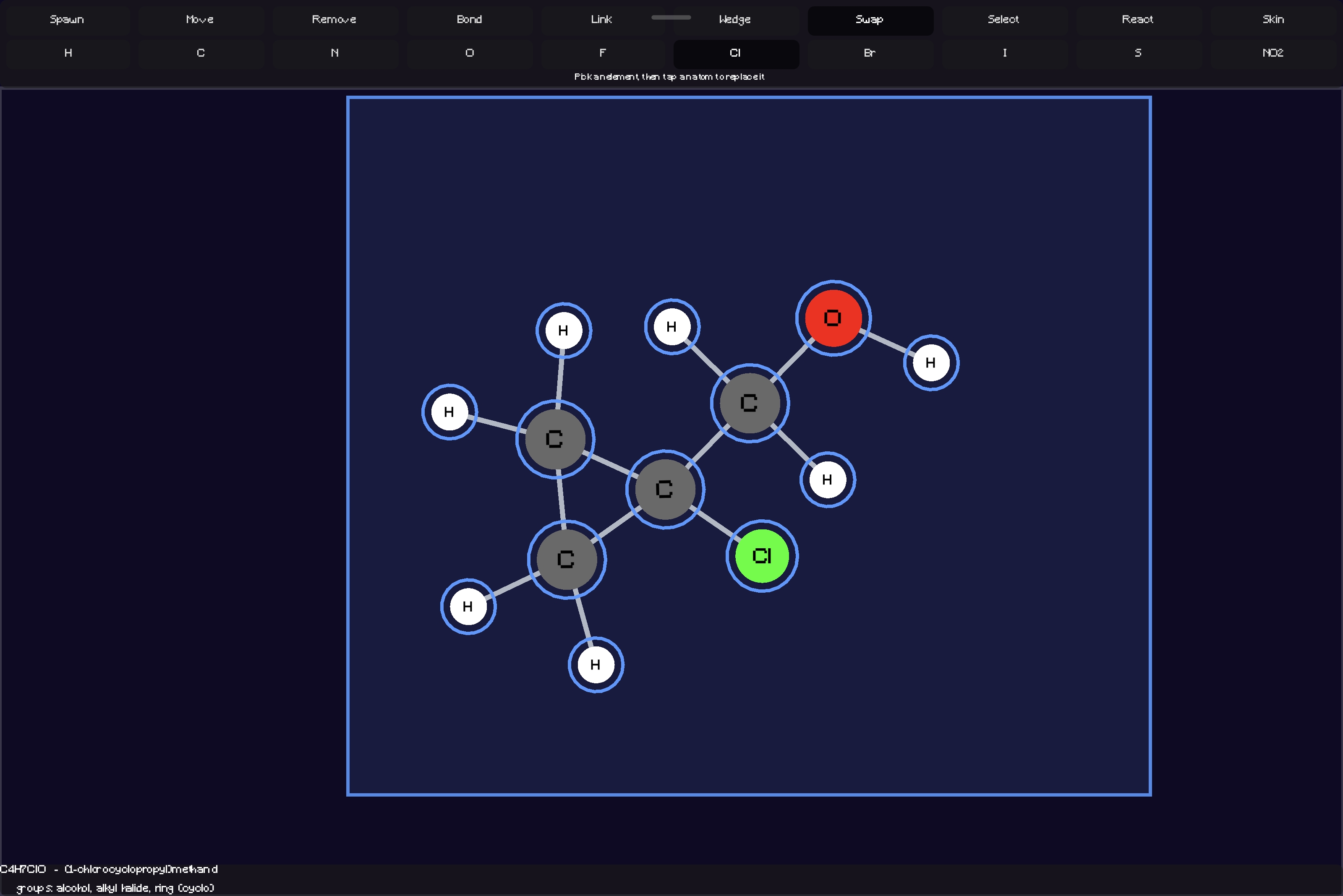Activate the Remove tool
1343x896 pixels.
[x=335, y=20]
